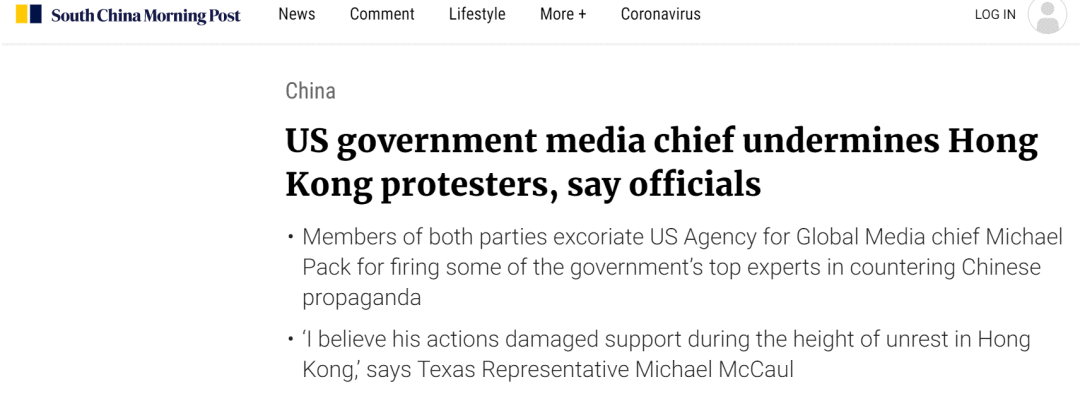The height and width of the screenshot is (413, 1080).
Task: Open the News menu item
Action: pos(297,14)
